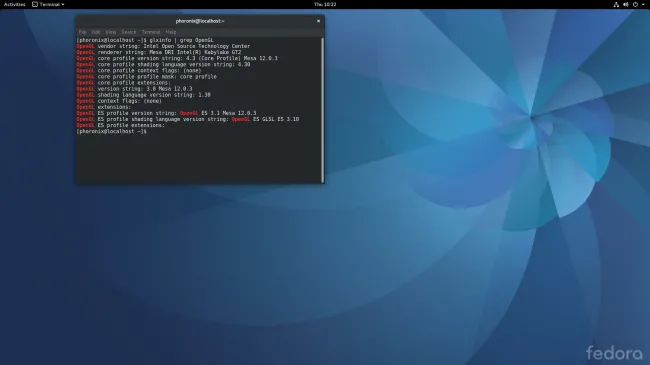
Task: Click the last empty prompt '[phoronix@localhost ~]$'
Action: click(x=112, y=131)
